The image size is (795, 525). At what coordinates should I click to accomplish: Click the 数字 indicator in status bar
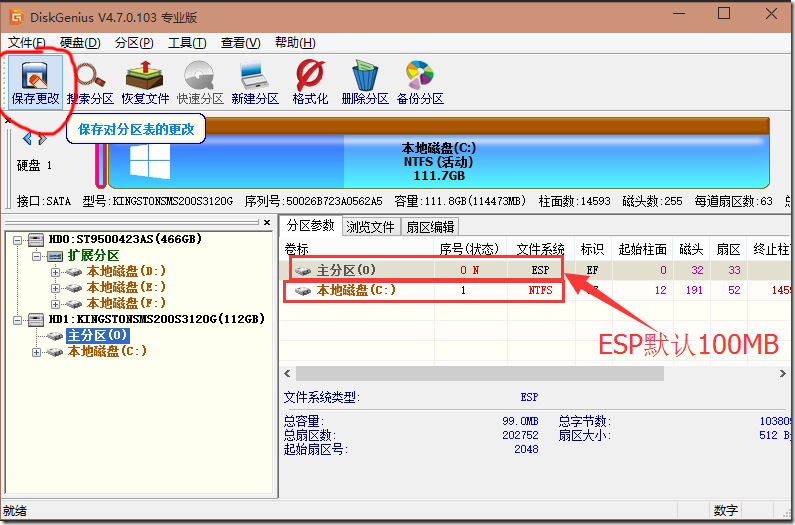click(726, 510)
